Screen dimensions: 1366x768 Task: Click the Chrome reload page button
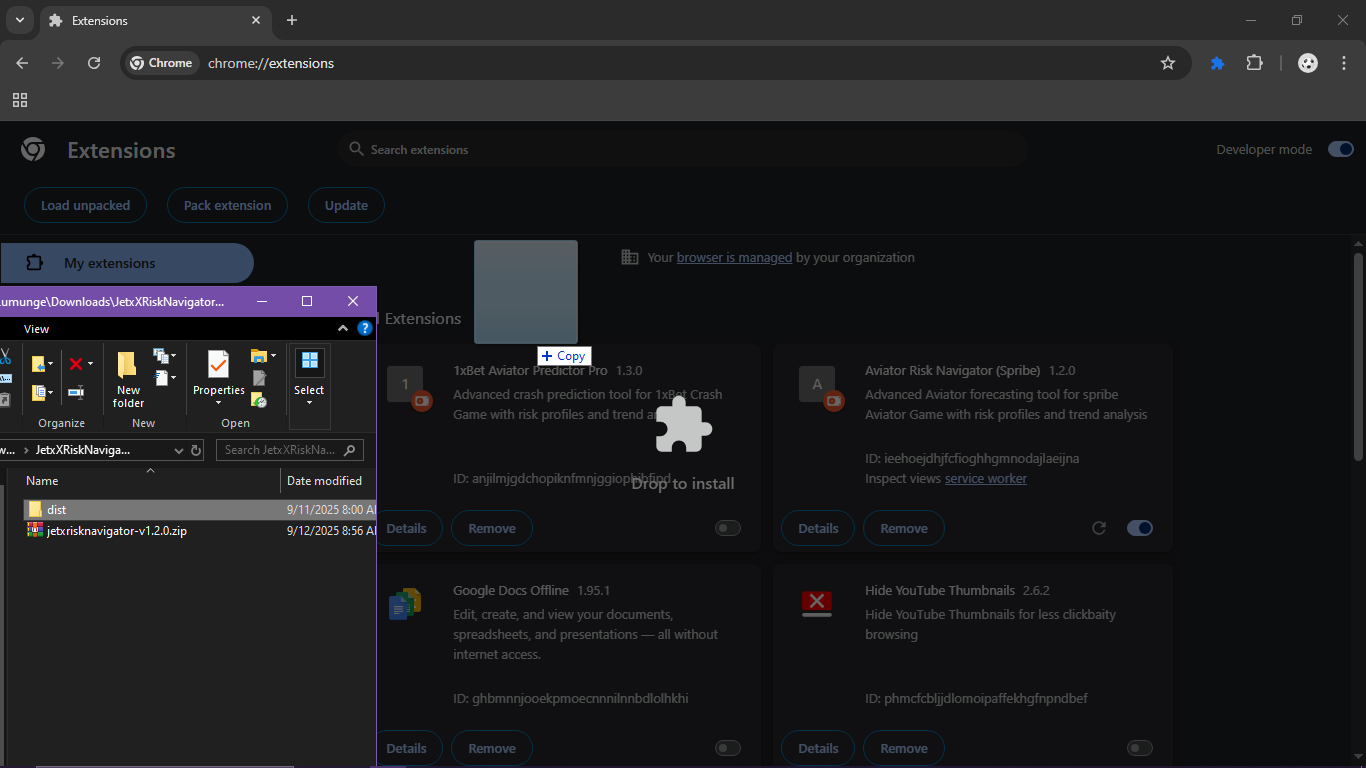click(x=94, y=63)
